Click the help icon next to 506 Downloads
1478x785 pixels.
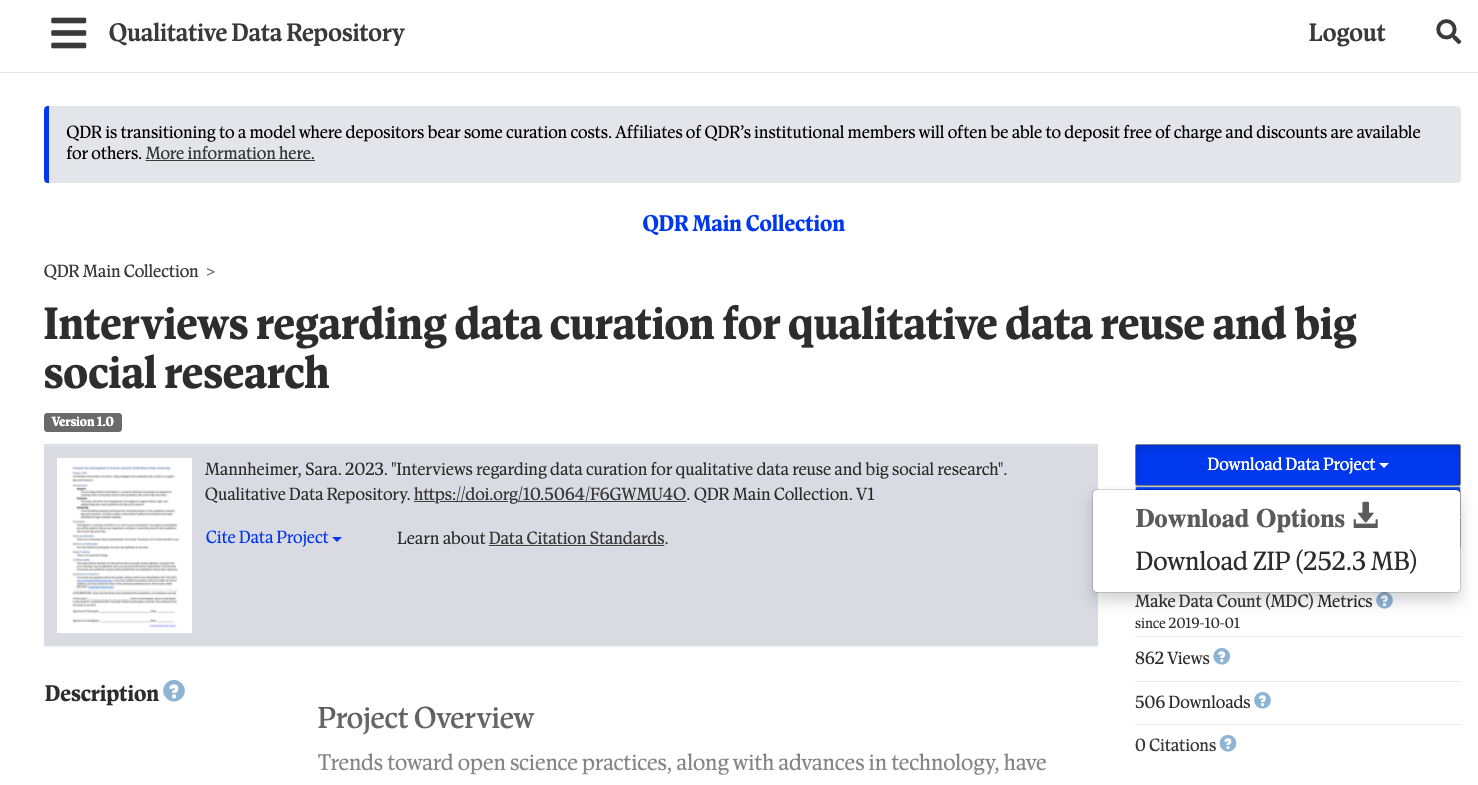pos(1262,701)
